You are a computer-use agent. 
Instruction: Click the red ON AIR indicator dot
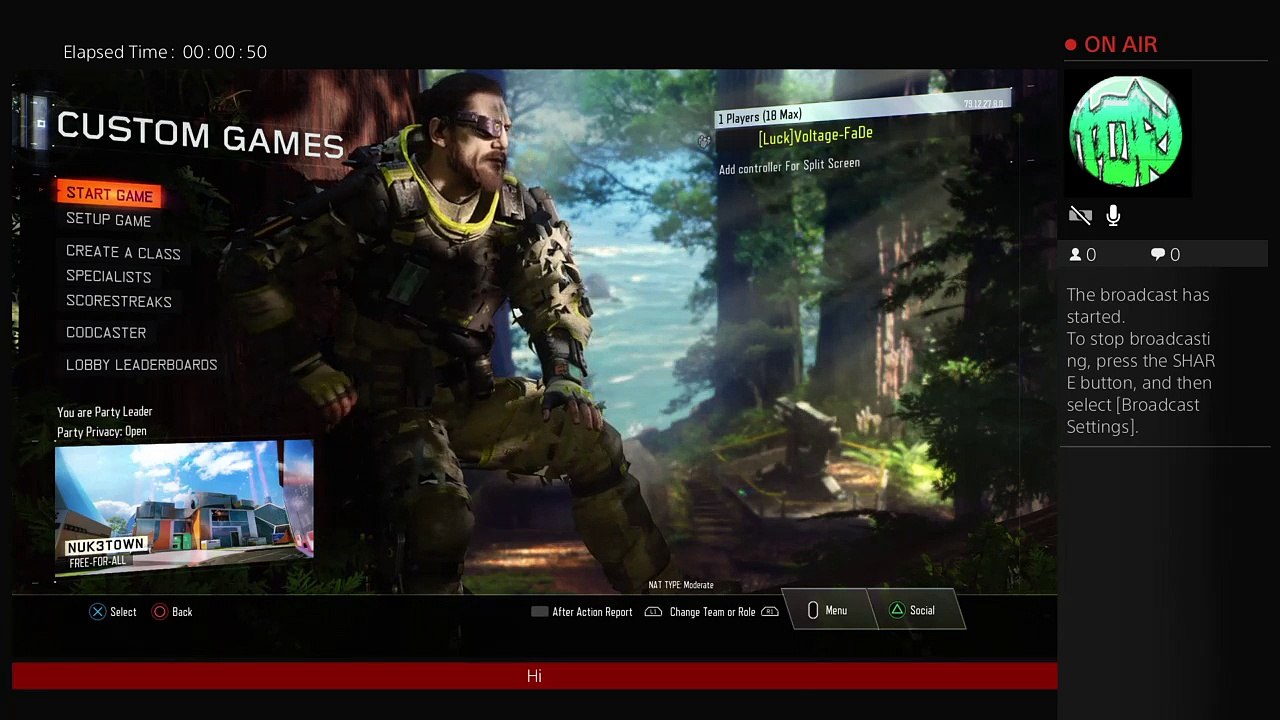[1071, 45]
